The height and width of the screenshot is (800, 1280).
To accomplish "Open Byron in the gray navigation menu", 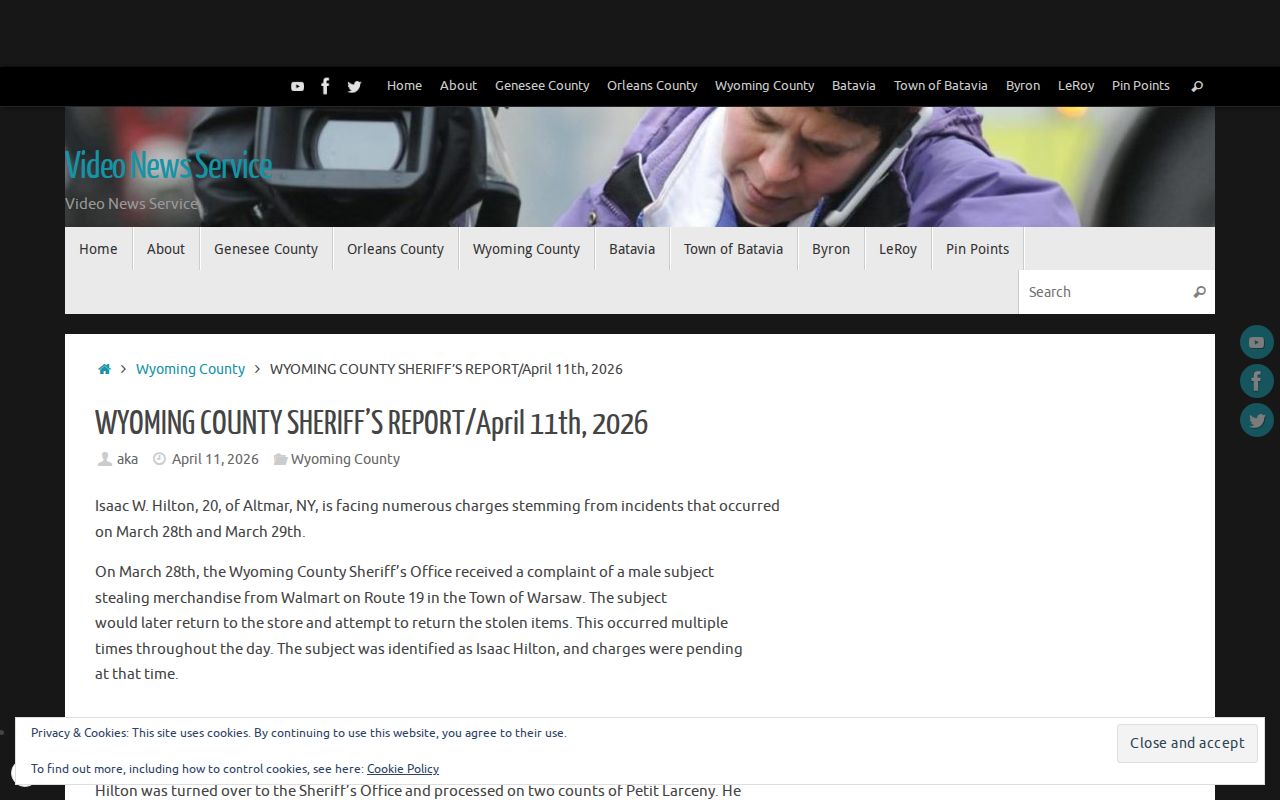I will point(831,249).
